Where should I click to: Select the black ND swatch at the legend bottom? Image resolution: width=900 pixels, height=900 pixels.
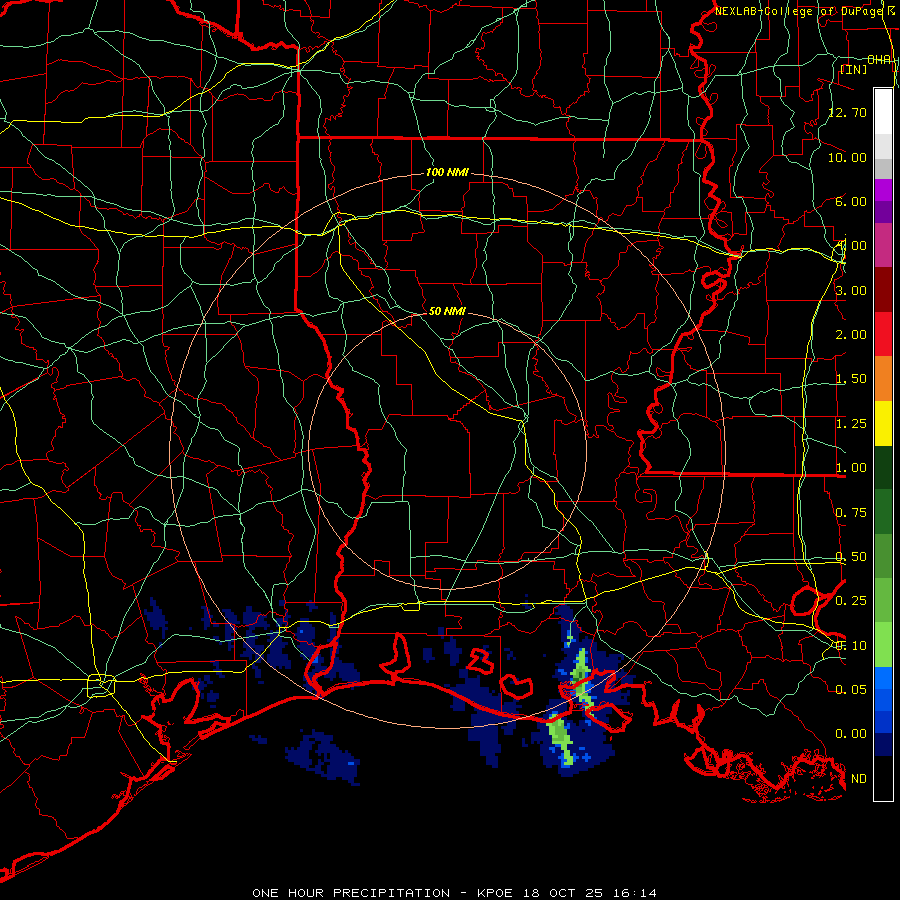point(883,778)
